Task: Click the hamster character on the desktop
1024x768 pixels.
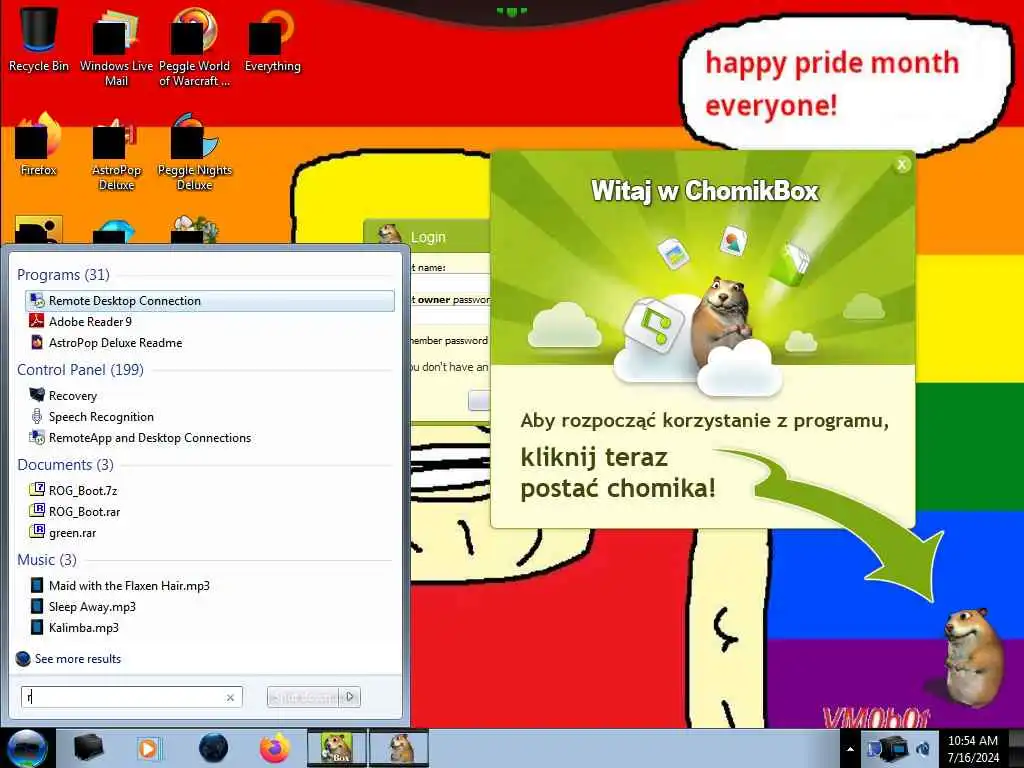Action: tap(972, 656)
